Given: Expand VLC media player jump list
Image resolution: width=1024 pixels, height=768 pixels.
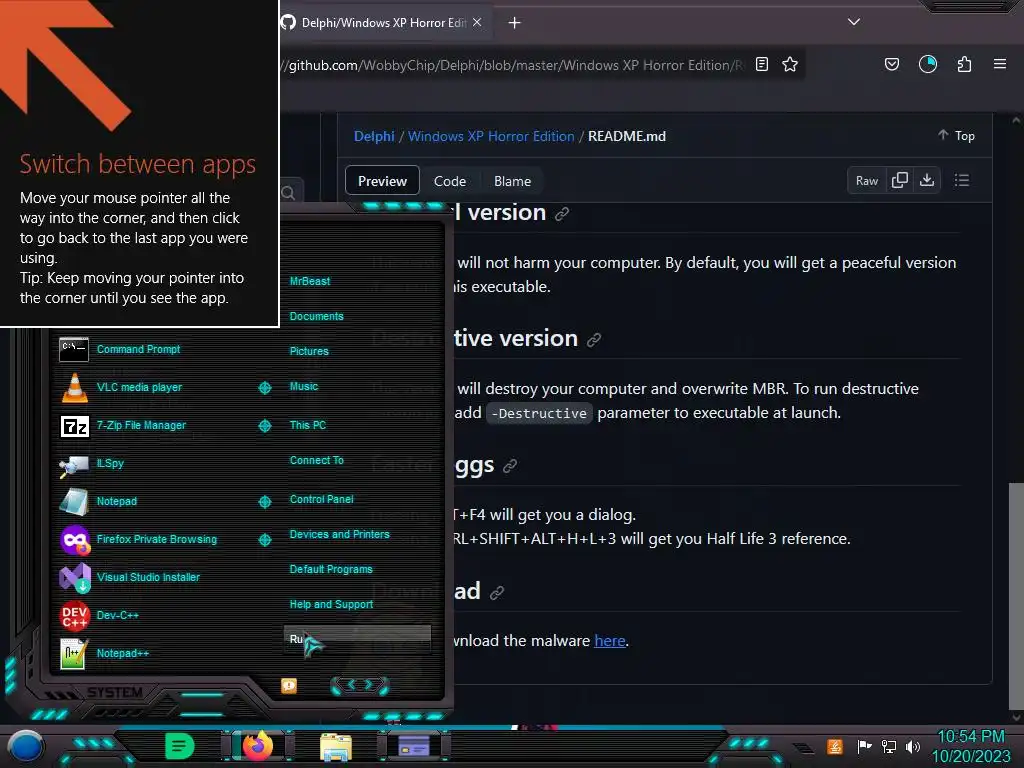Looking at the screenshot, I should pos(264,387).
